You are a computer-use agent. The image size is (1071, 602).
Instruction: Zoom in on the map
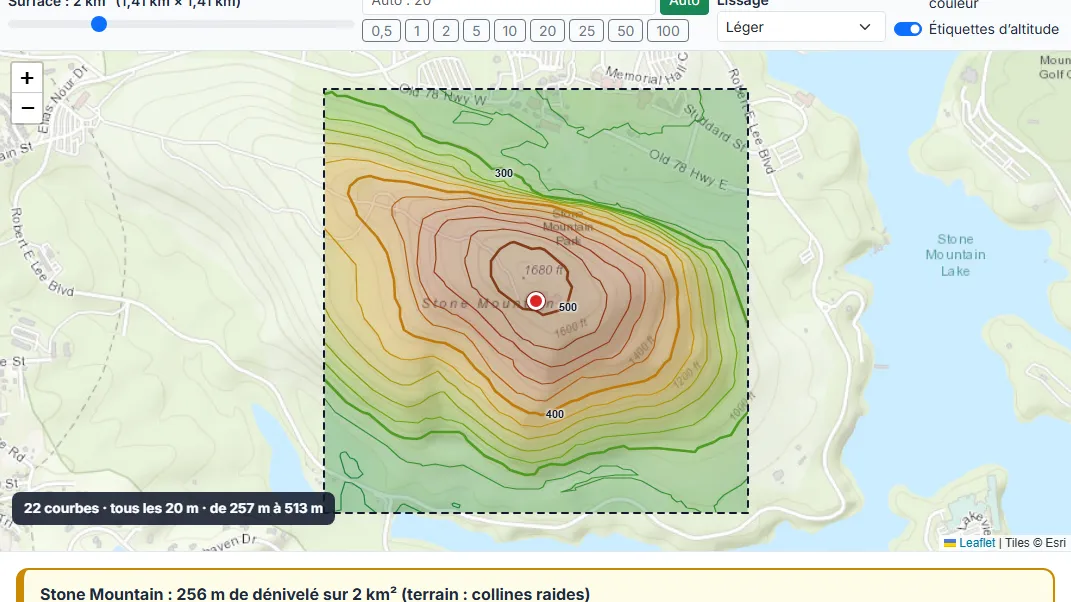tap(27, 78)
